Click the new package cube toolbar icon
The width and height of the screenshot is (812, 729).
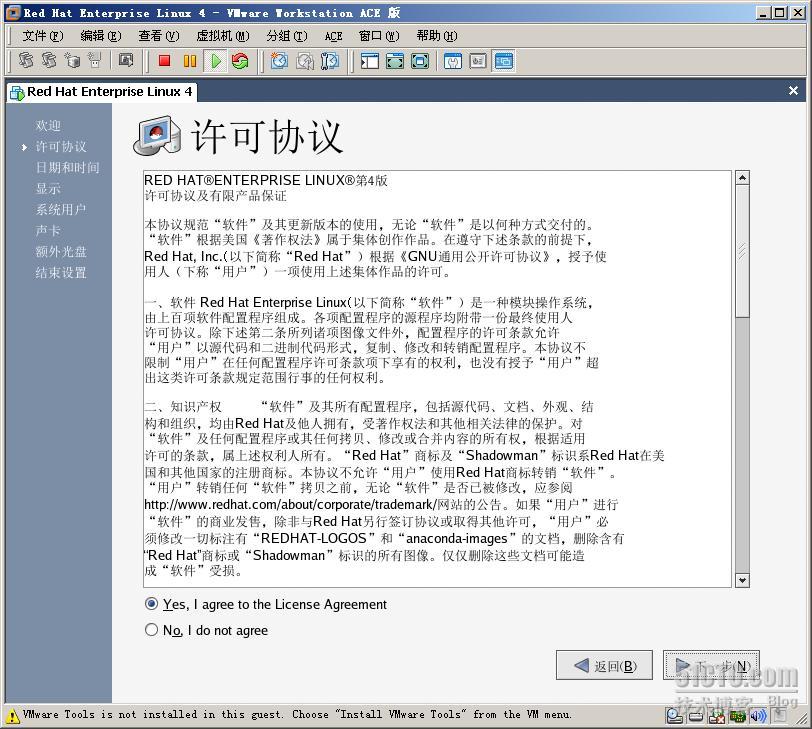click(x=72, y=61)
